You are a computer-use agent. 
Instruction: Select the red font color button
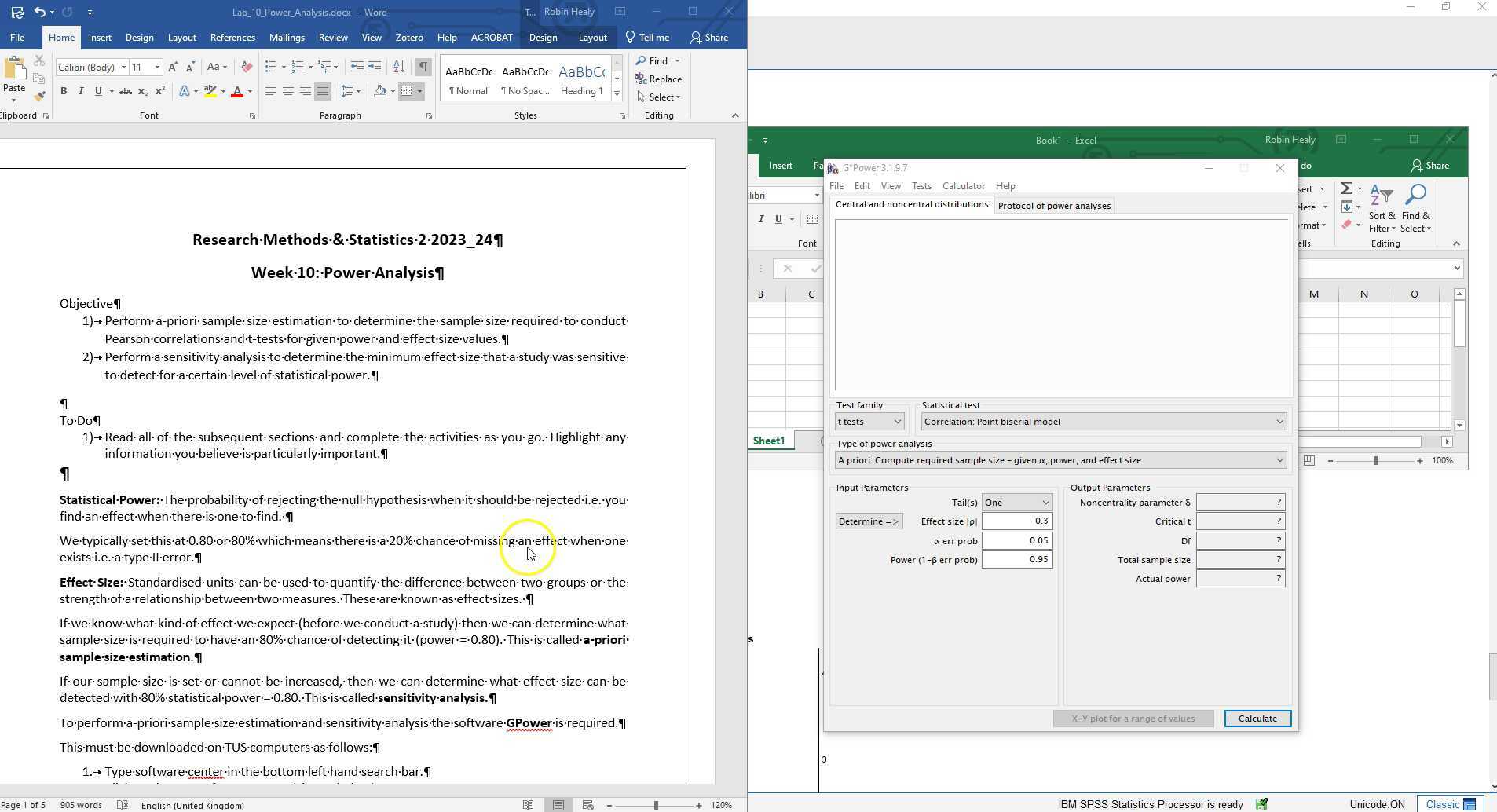pos(236,92)
